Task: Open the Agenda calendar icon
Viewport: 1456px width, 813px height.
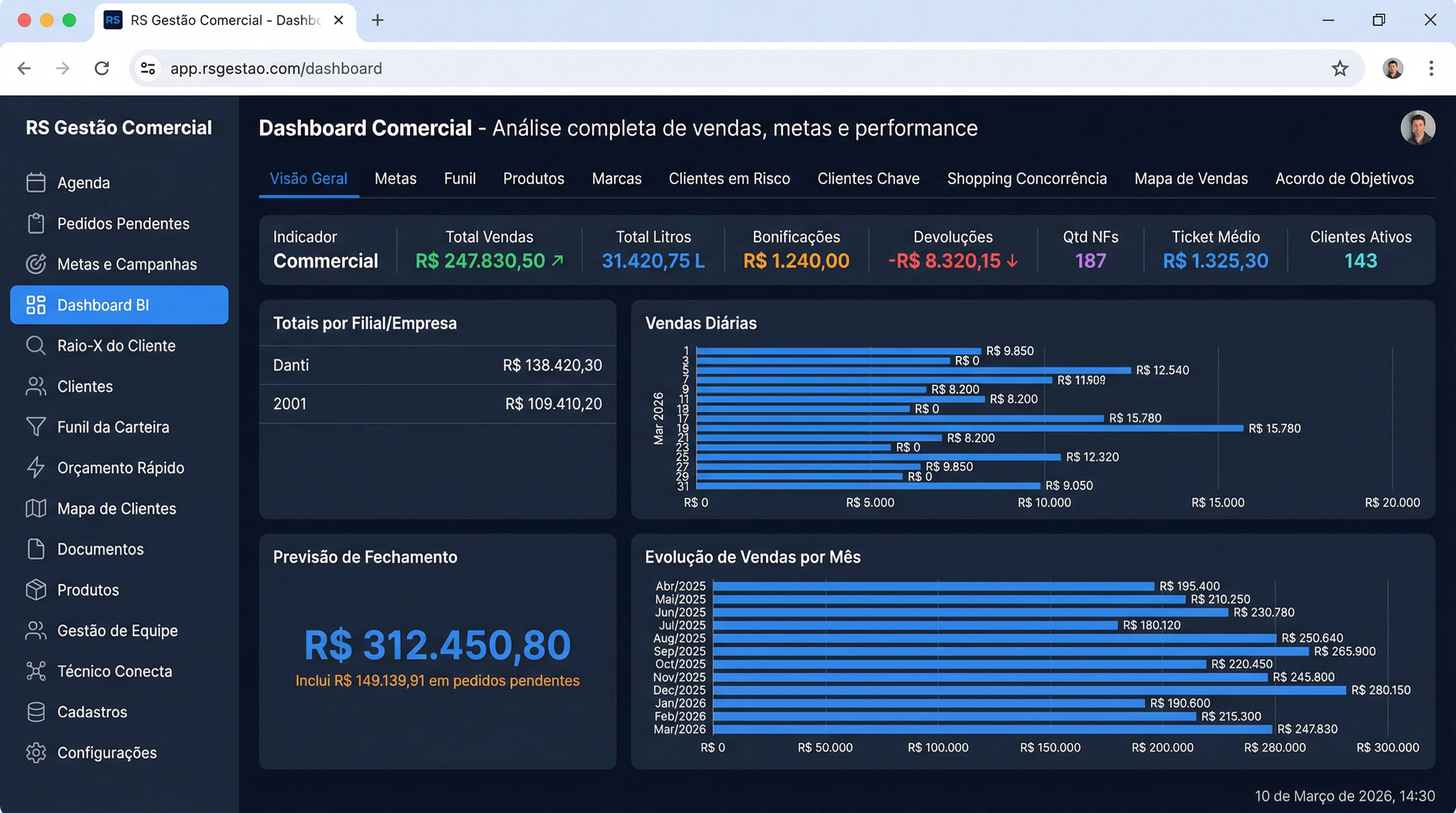Action: [x=36, y=183]
